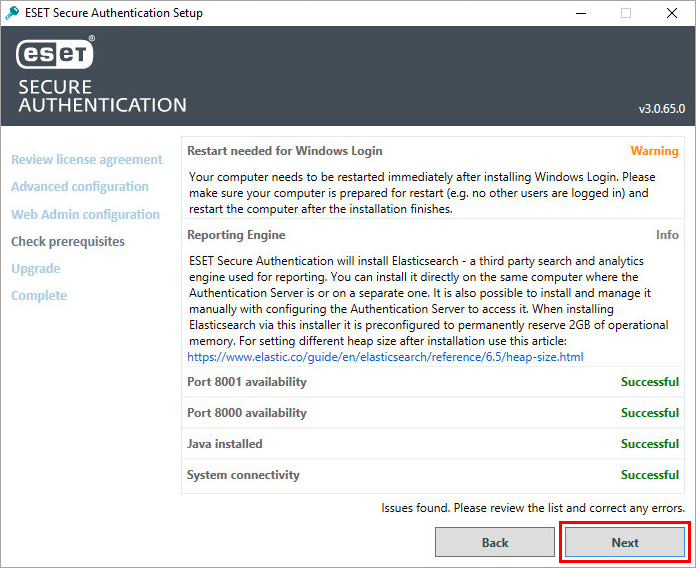Screen dimensions: 696x568
Task: Select Restart needed for Windows Login item
Action: 433,178
